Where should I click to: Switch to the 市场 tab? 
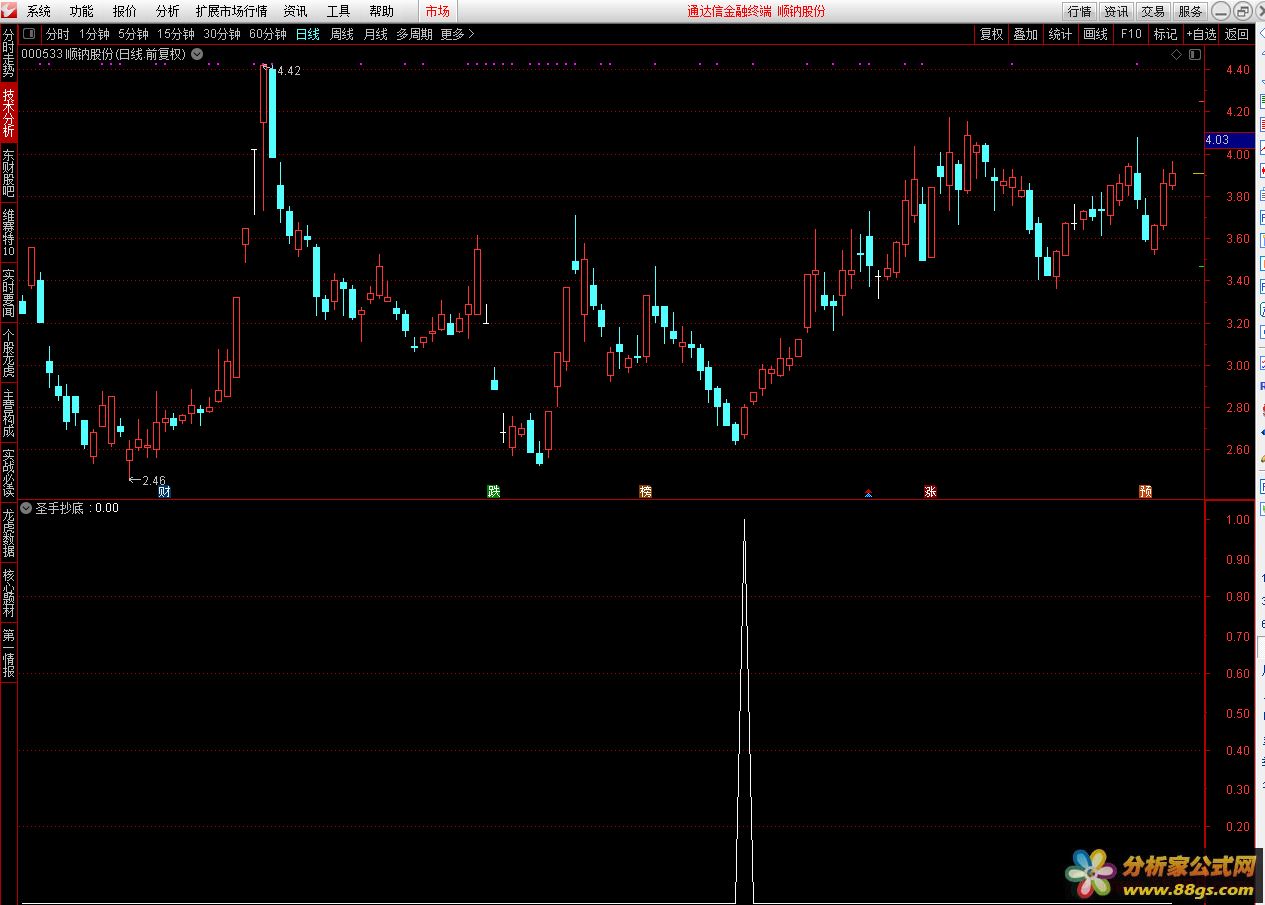pyautogui.click(x=437, y=11)
